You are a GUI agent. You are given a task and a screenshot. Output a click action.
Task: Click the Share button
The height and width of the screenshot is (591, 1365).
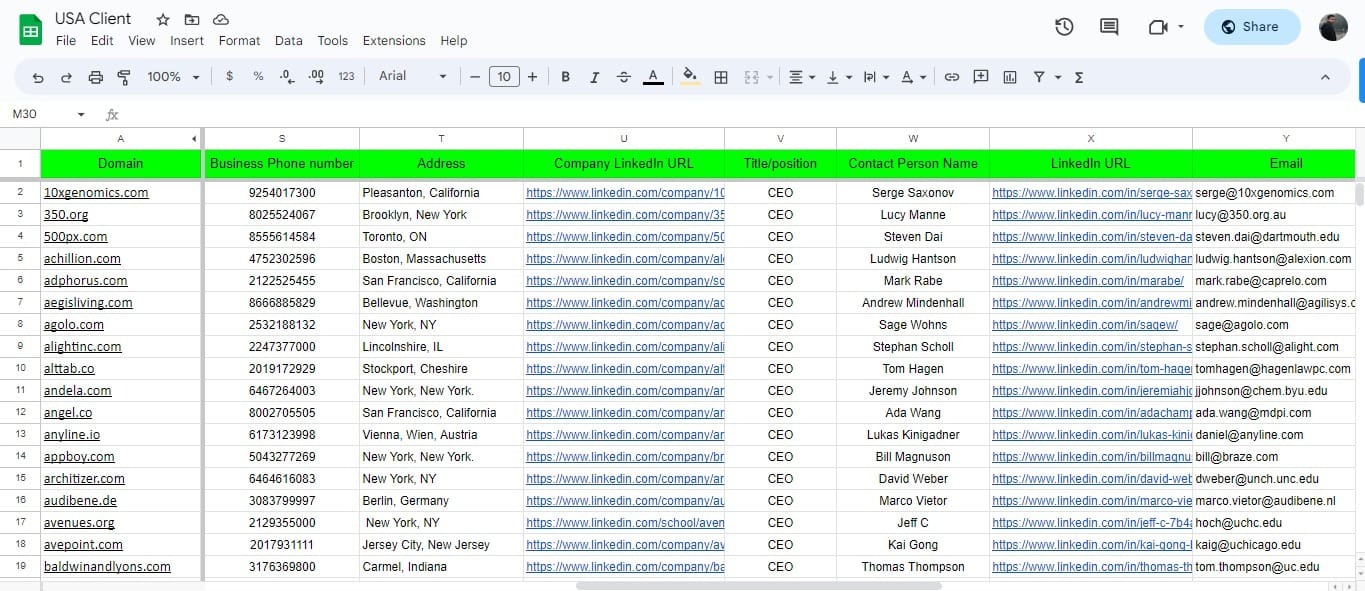[1252, 27]
